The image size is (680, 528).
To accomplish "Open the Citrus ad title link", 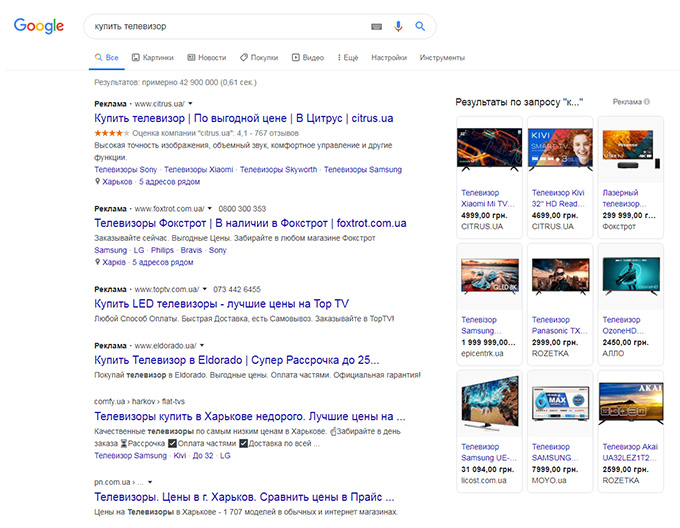I will 244,118.
